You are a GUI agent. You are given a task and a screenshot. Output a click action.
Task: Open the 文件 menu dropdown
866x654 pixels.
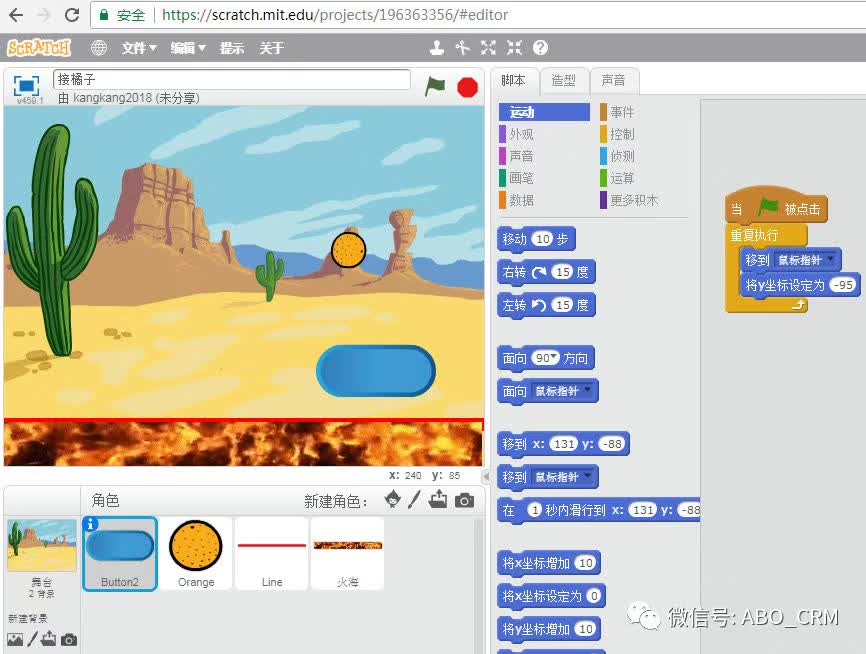point(139,48)
